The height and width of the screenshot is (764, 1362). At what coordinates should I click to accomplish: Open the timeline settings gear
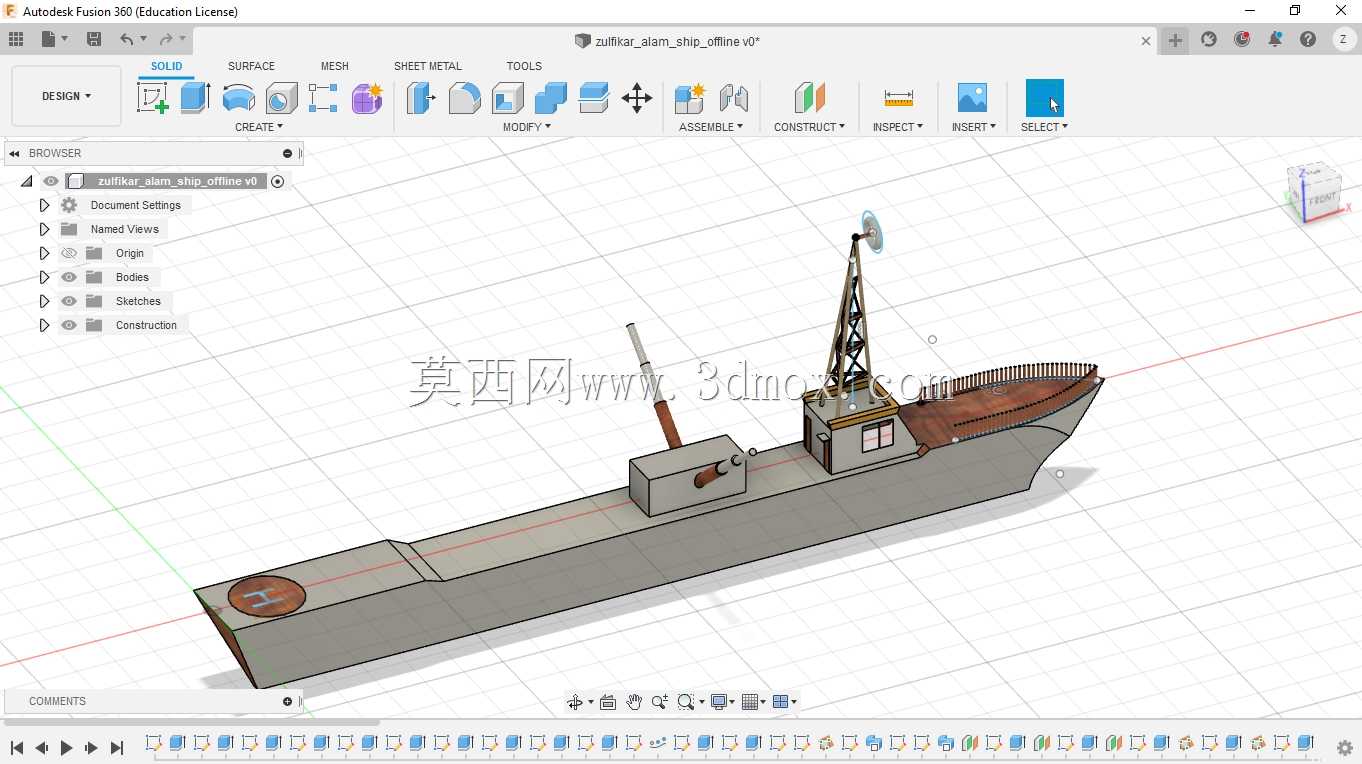pyautogui.click(x=1345, y=748)
